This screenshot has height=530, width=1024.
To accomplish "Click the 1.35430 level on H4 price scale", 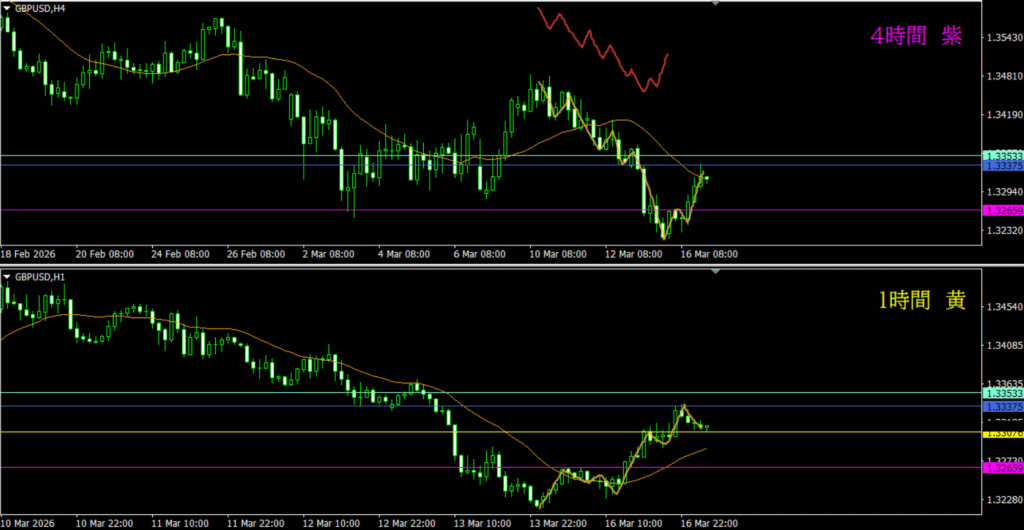I will (x=1003, y=38).
